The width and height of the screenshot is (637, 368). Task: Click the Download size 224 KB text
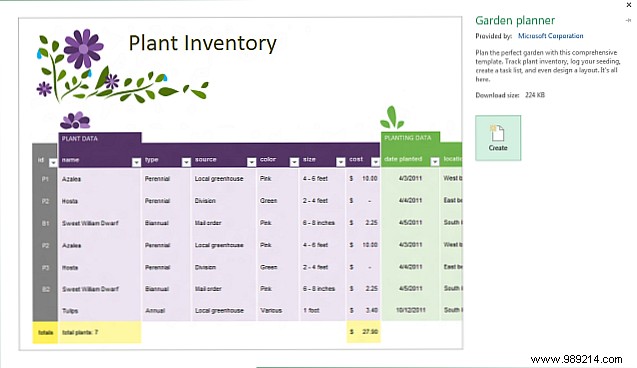510,95
